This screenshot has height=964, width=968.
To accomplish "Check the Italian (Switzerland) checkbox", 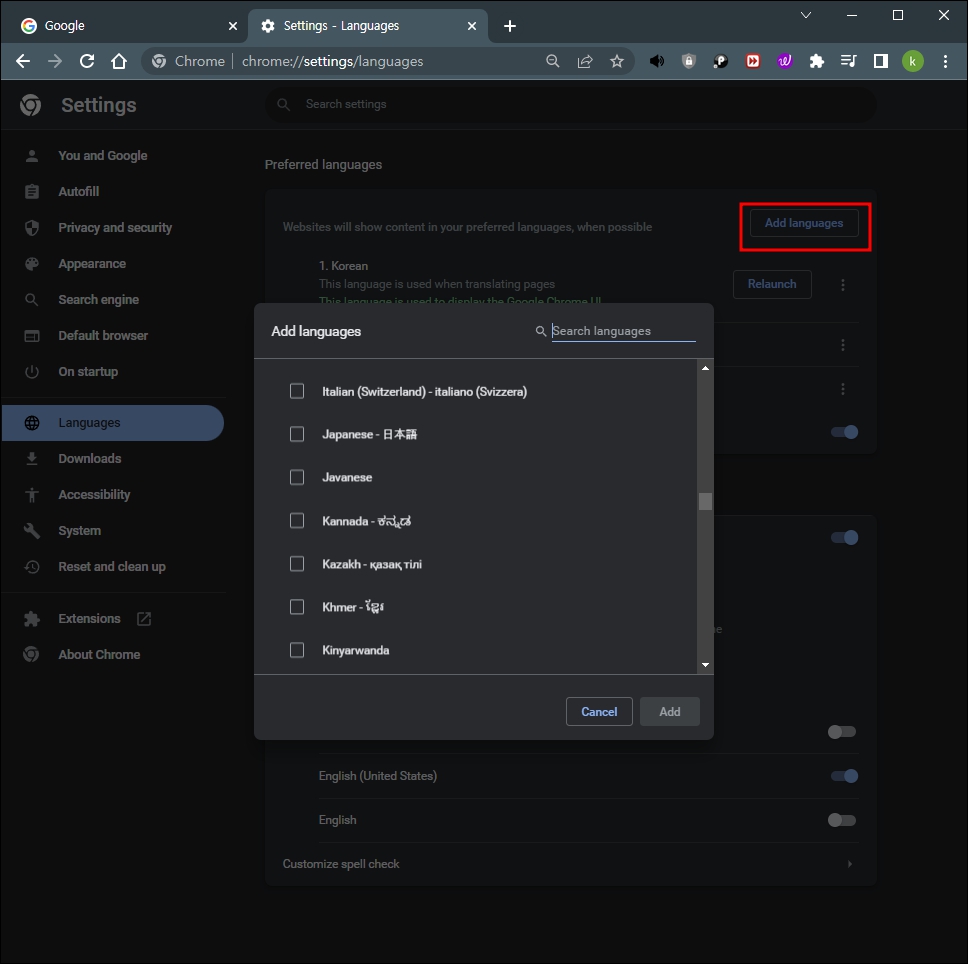I will tap(297, 391).
